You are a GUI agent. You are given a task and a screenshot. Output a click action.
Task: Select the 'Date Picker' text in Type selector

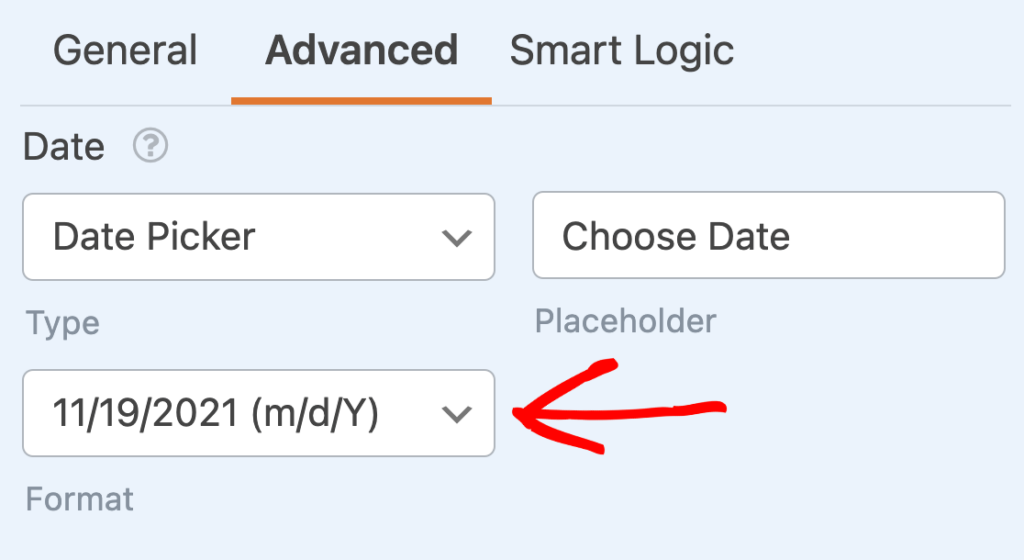(x=154, y=236)
